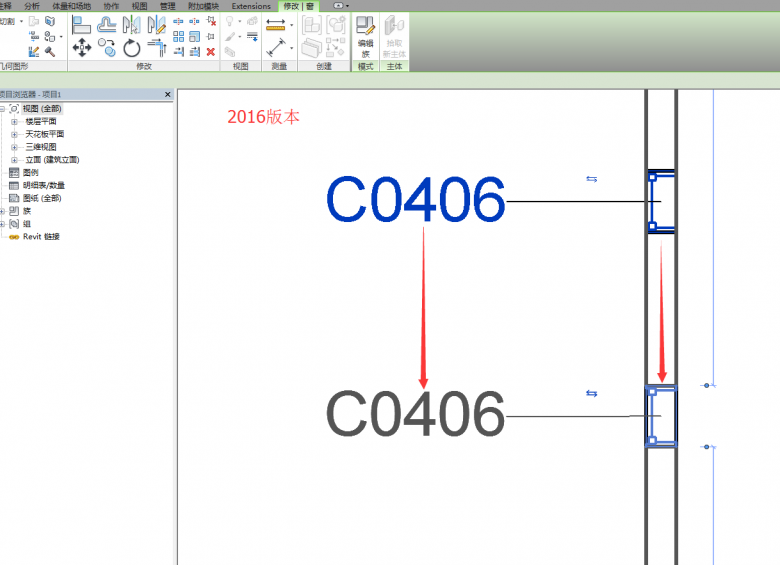
Task: Close the project browser panel
Action: (168, 94)
